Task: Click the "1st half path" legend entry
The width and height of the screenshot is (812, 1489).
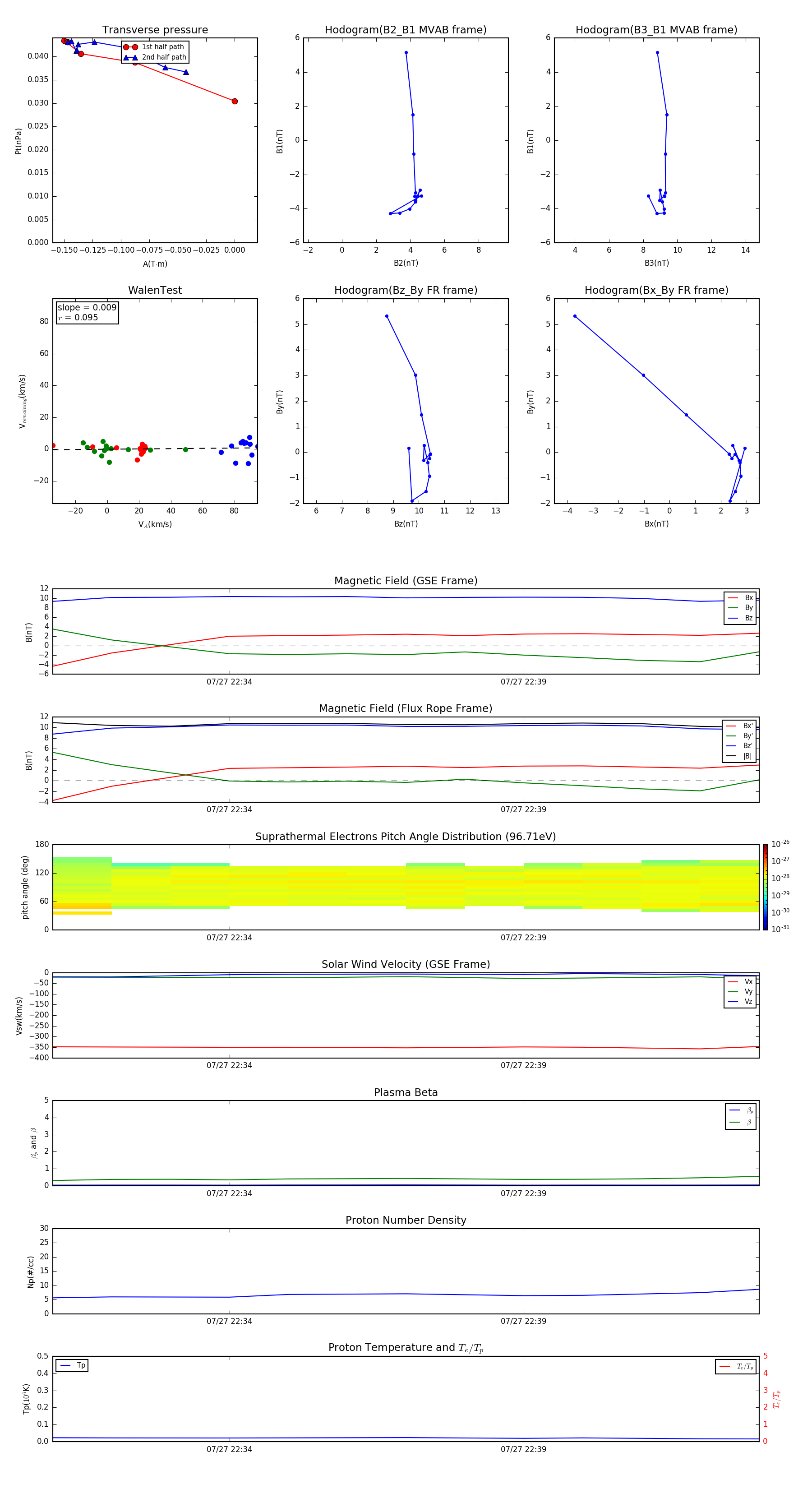Action: click(154, 47)
